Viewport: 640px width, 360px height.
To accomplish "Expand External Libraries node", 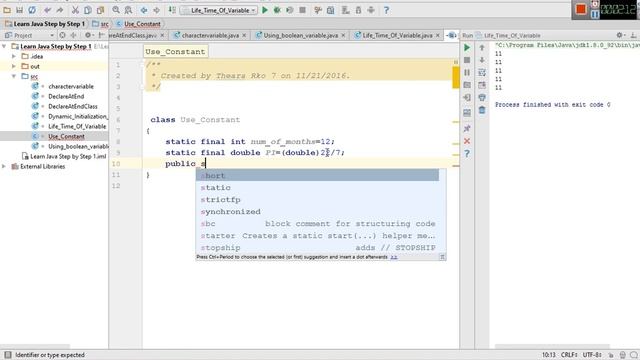I will click(x=4, y=167).
